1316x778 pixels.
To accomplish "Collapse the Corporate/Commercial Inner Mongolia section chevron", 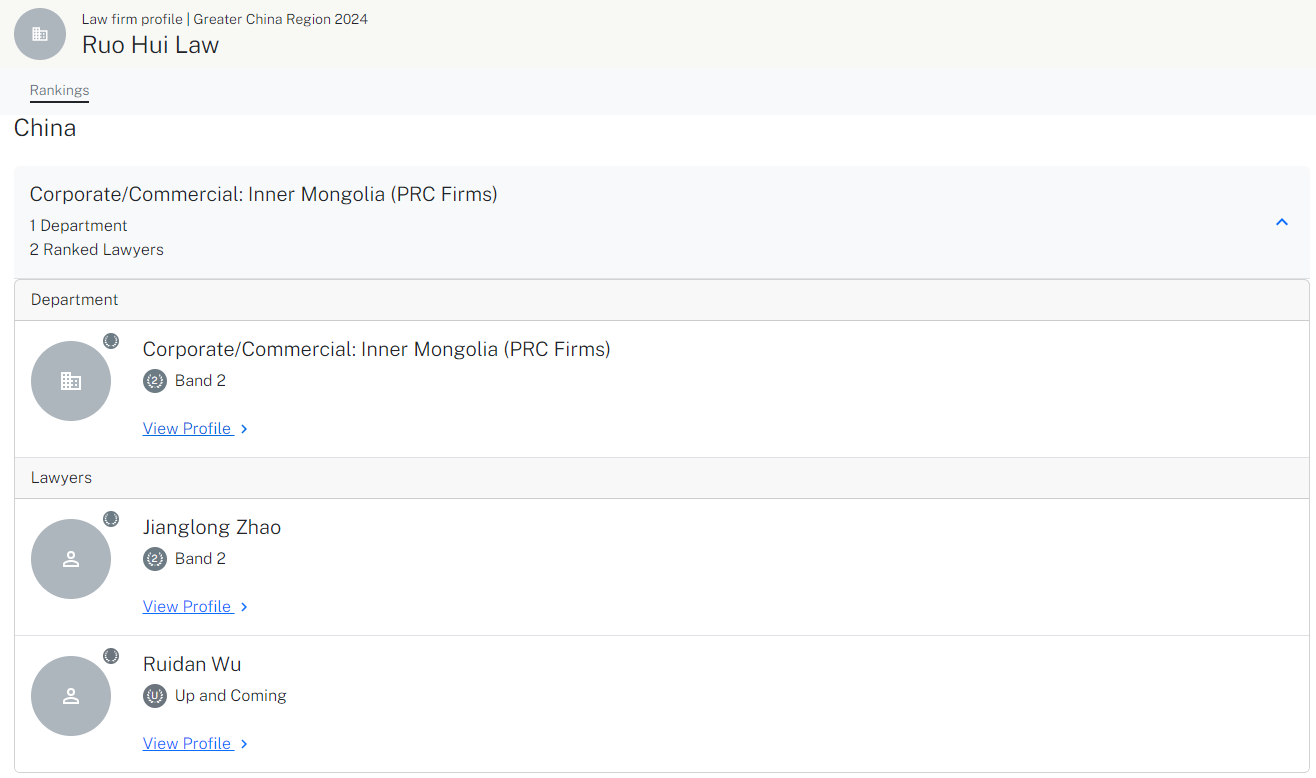I will (x=1282, y=222).
